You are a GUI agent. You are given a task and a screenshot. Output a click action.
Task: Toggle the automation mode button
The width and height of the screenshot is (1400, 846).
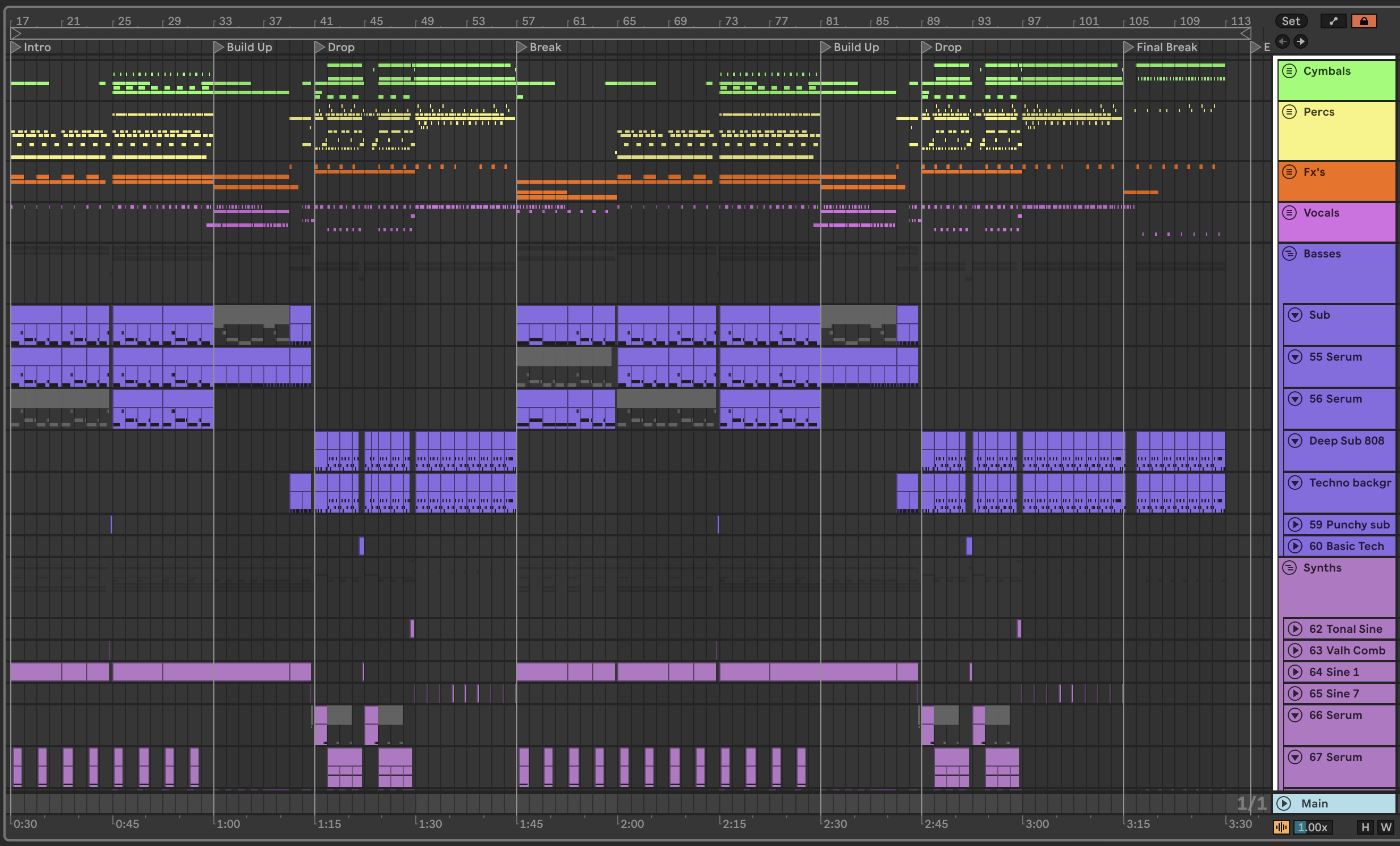(1333, 21)
